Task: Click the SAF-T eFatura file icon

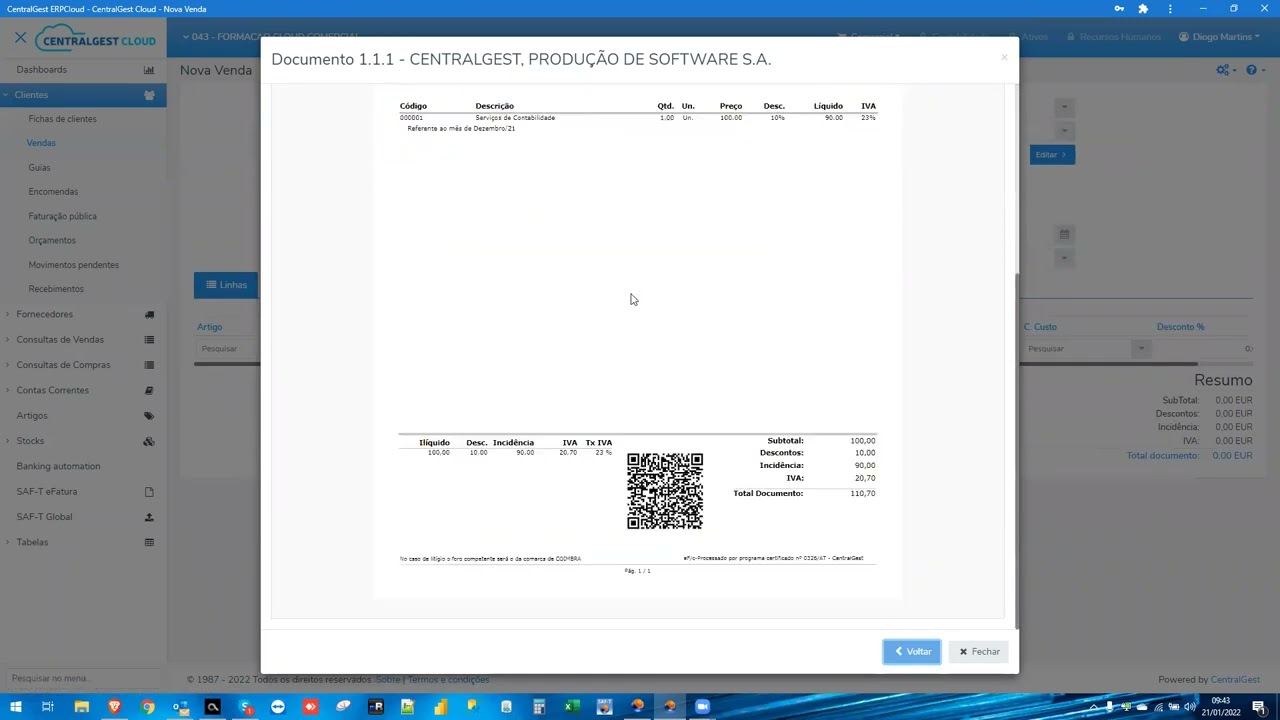Action: coord(149,492)
